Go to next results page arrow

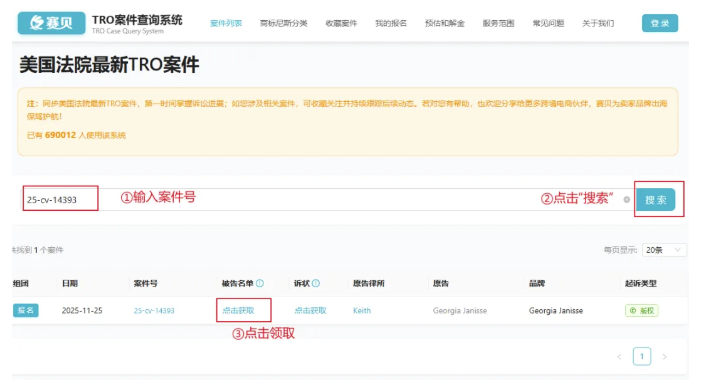[664, 357]
